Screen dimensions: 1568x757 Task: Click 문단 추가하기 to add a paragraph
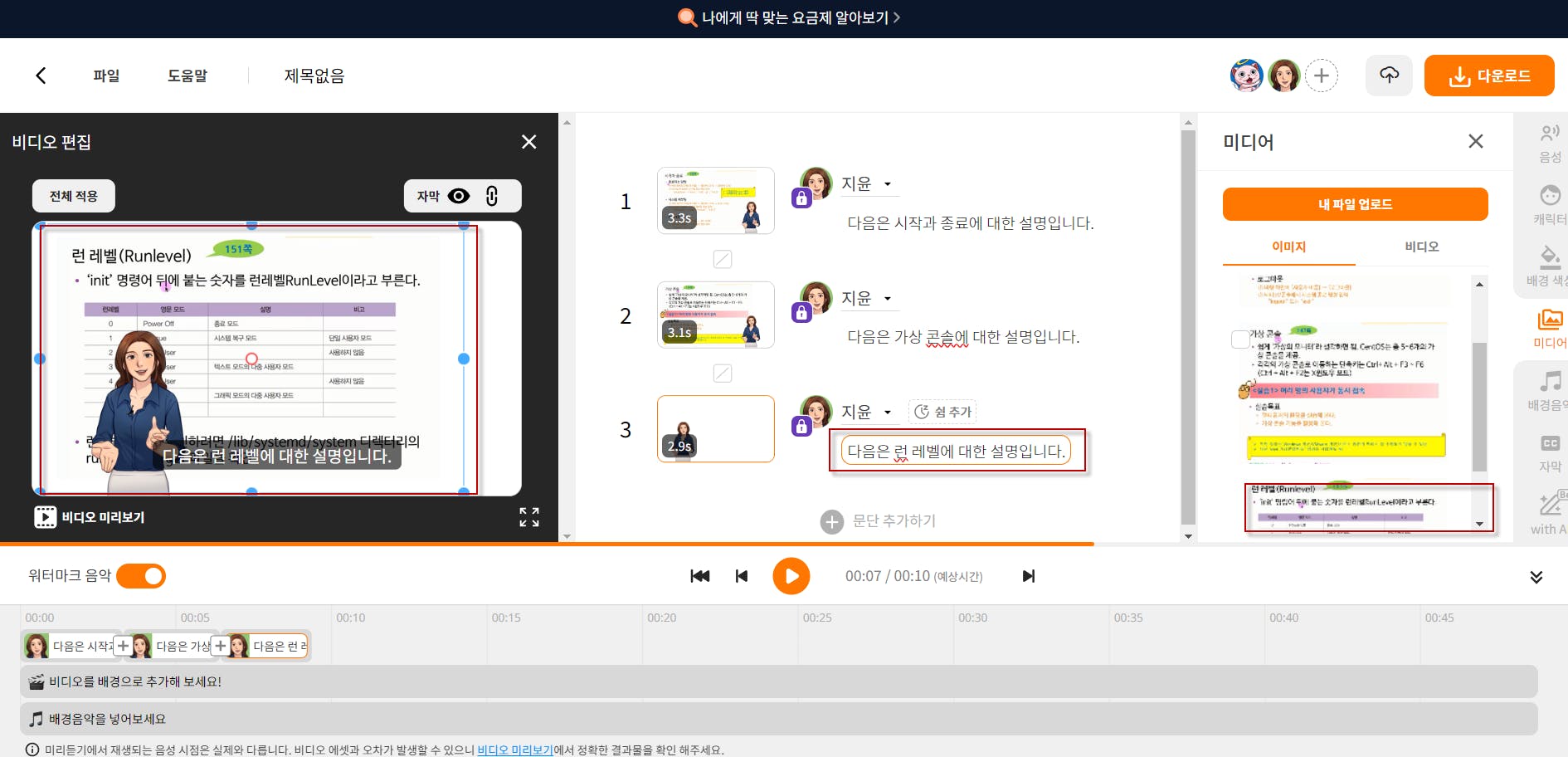[878, 520]
